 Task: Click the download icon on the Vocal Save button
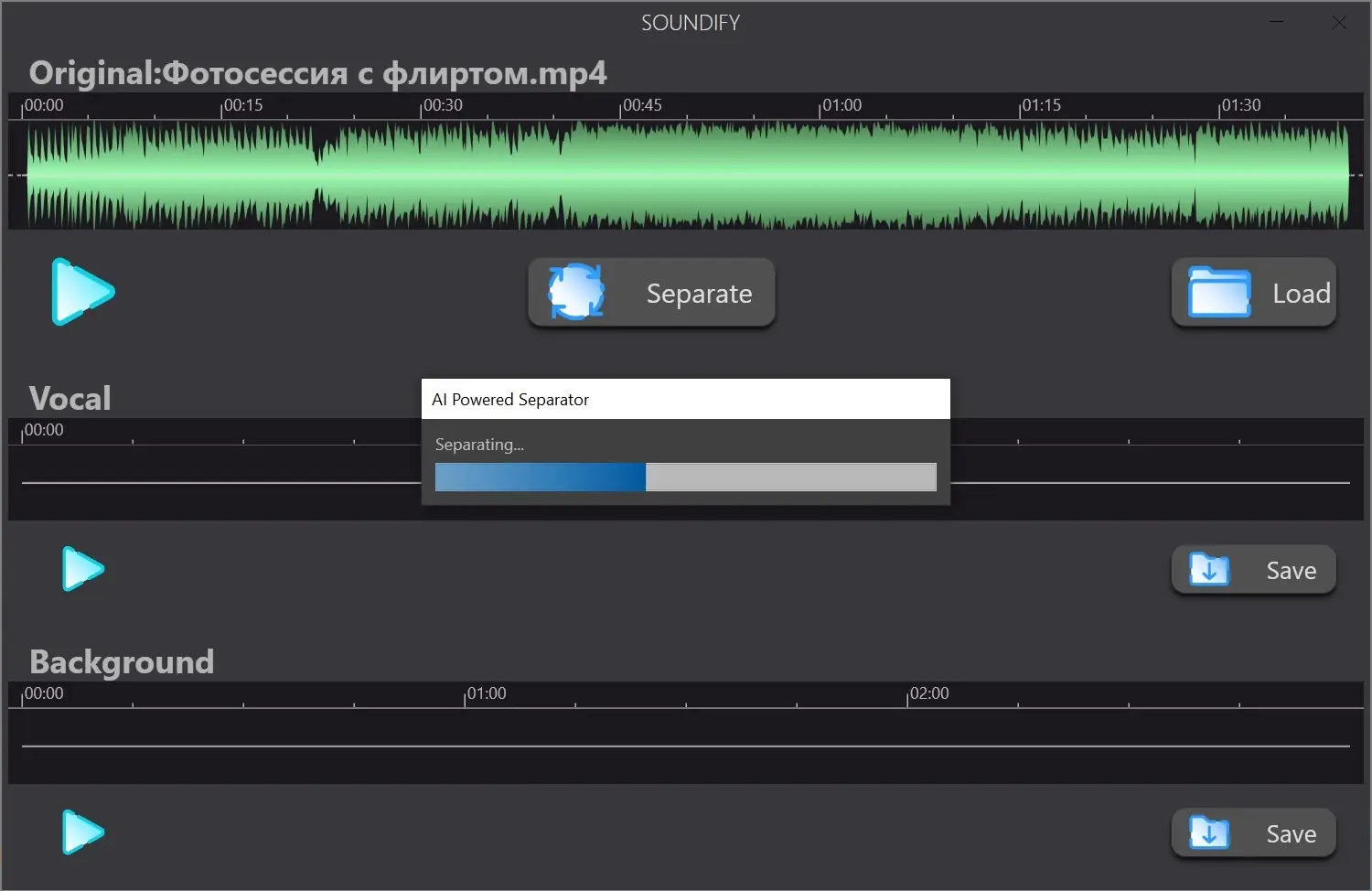tap(1209, 570)
